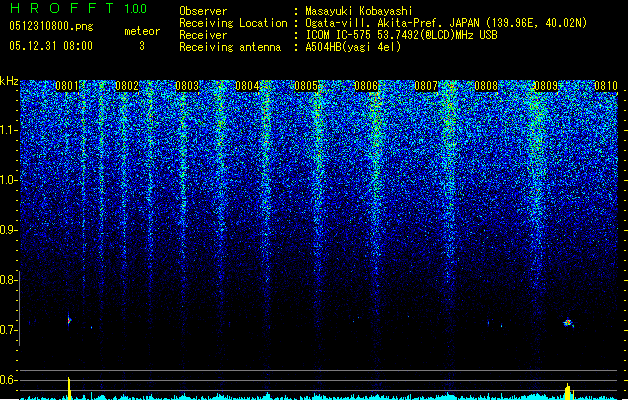The width and height of the screenshot is (629, 400).
Task: Click the 'meteor' count label
Action: pyautogui.click(x=142, y=31)
